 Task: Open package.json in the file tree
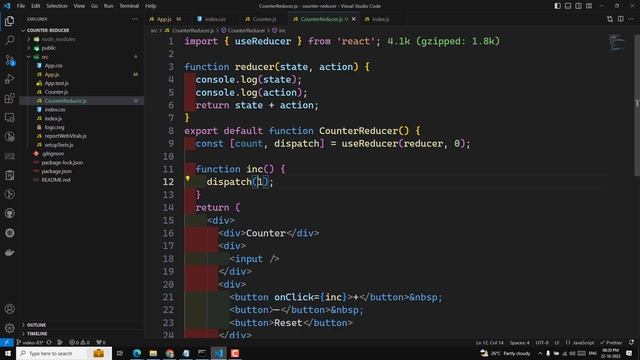(56, 171)
